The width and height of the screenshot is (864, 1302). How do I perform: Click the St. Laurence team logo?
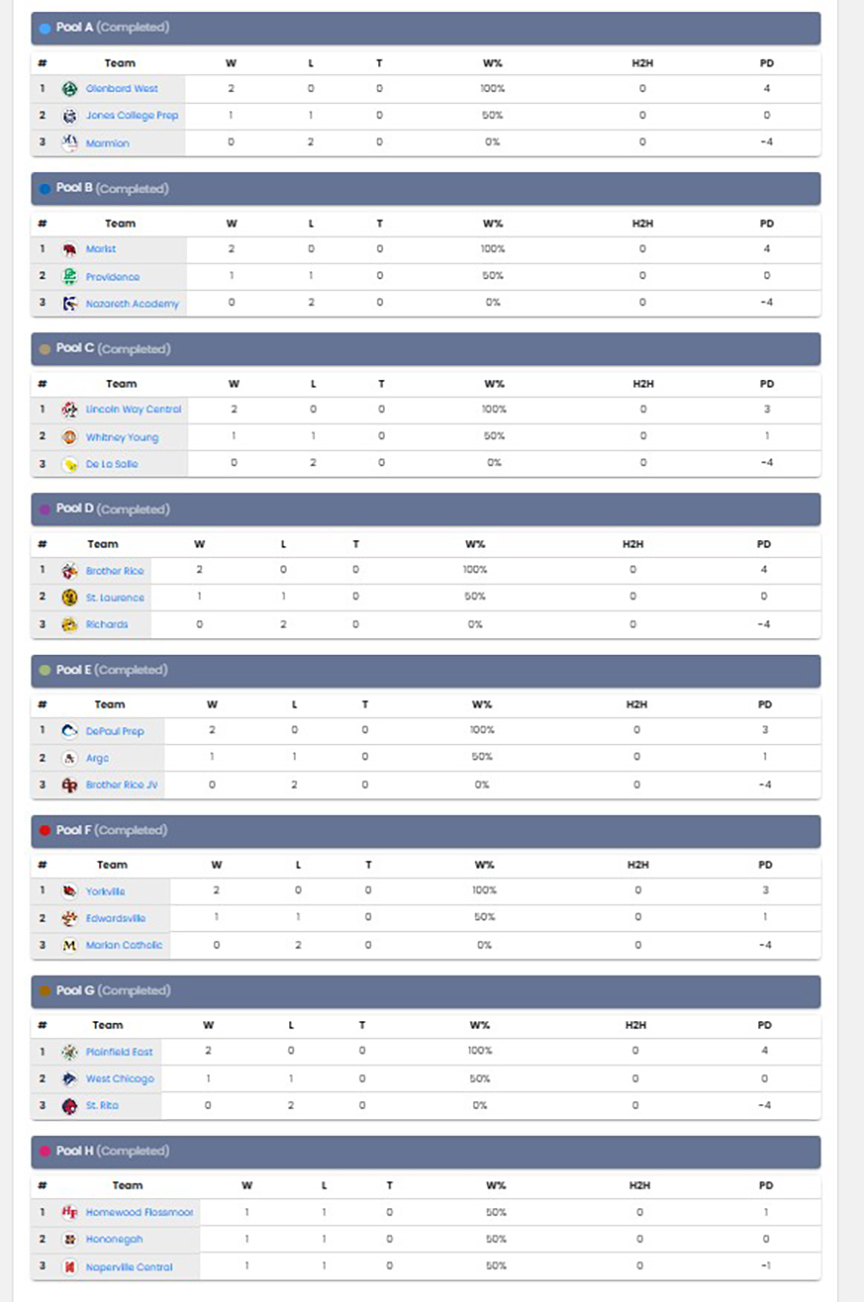coord(70,597)
